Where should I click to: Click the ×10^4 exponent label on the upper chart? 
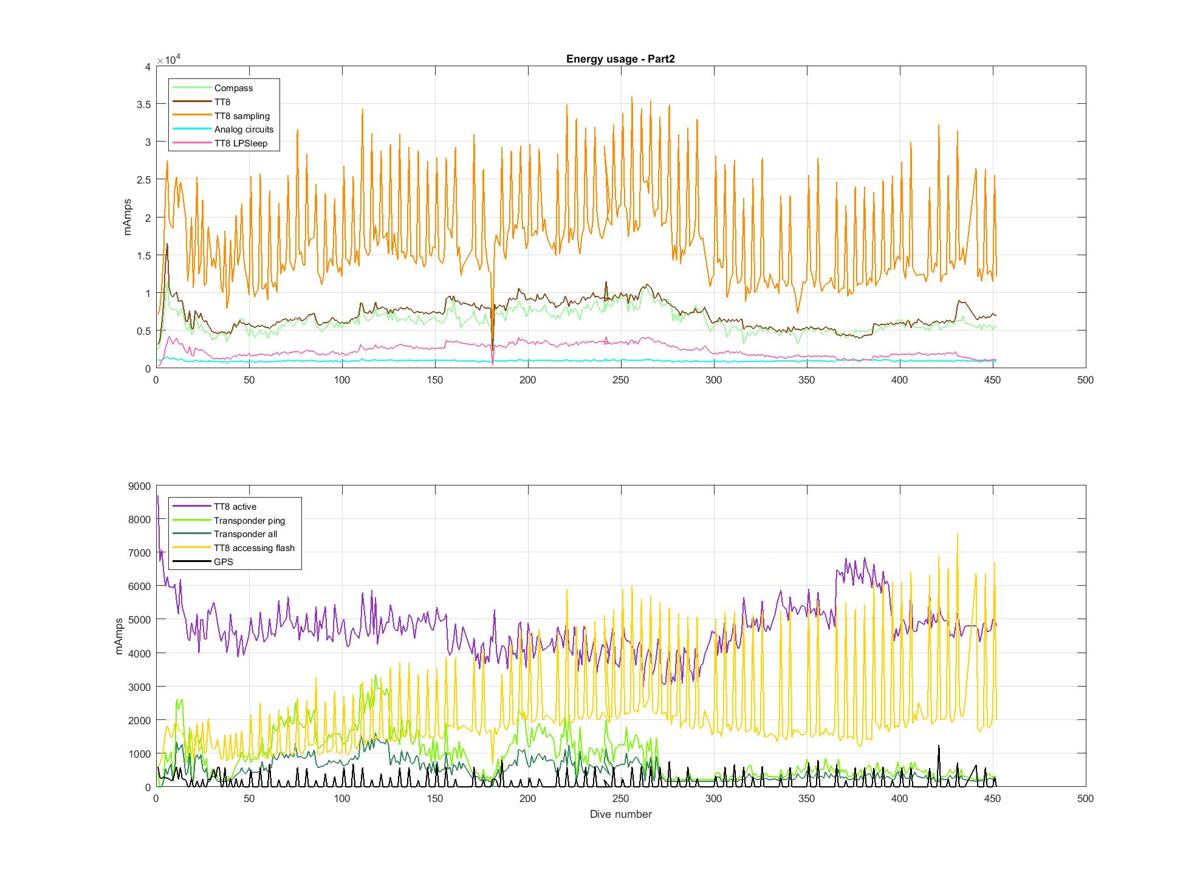(168, 59)
